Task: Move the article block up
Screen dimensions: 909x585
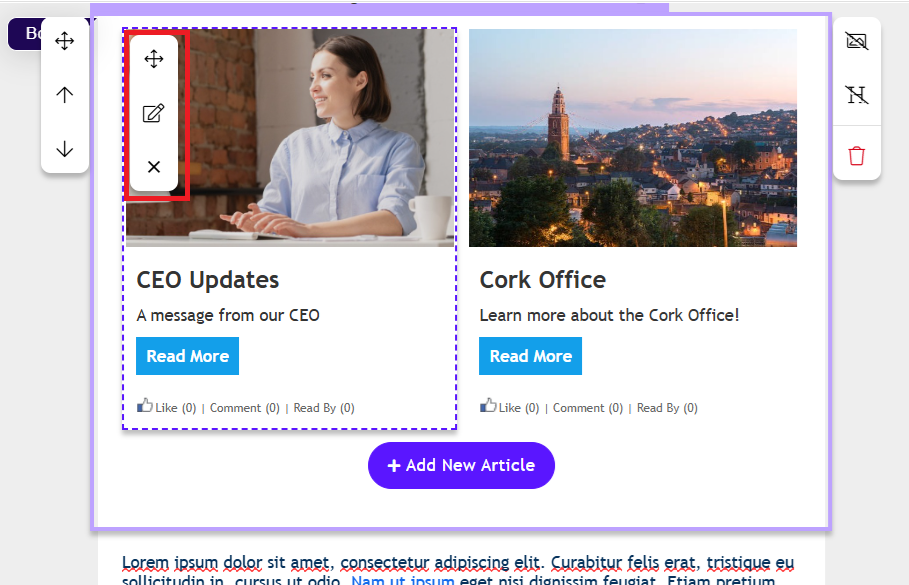Action: 65,95
